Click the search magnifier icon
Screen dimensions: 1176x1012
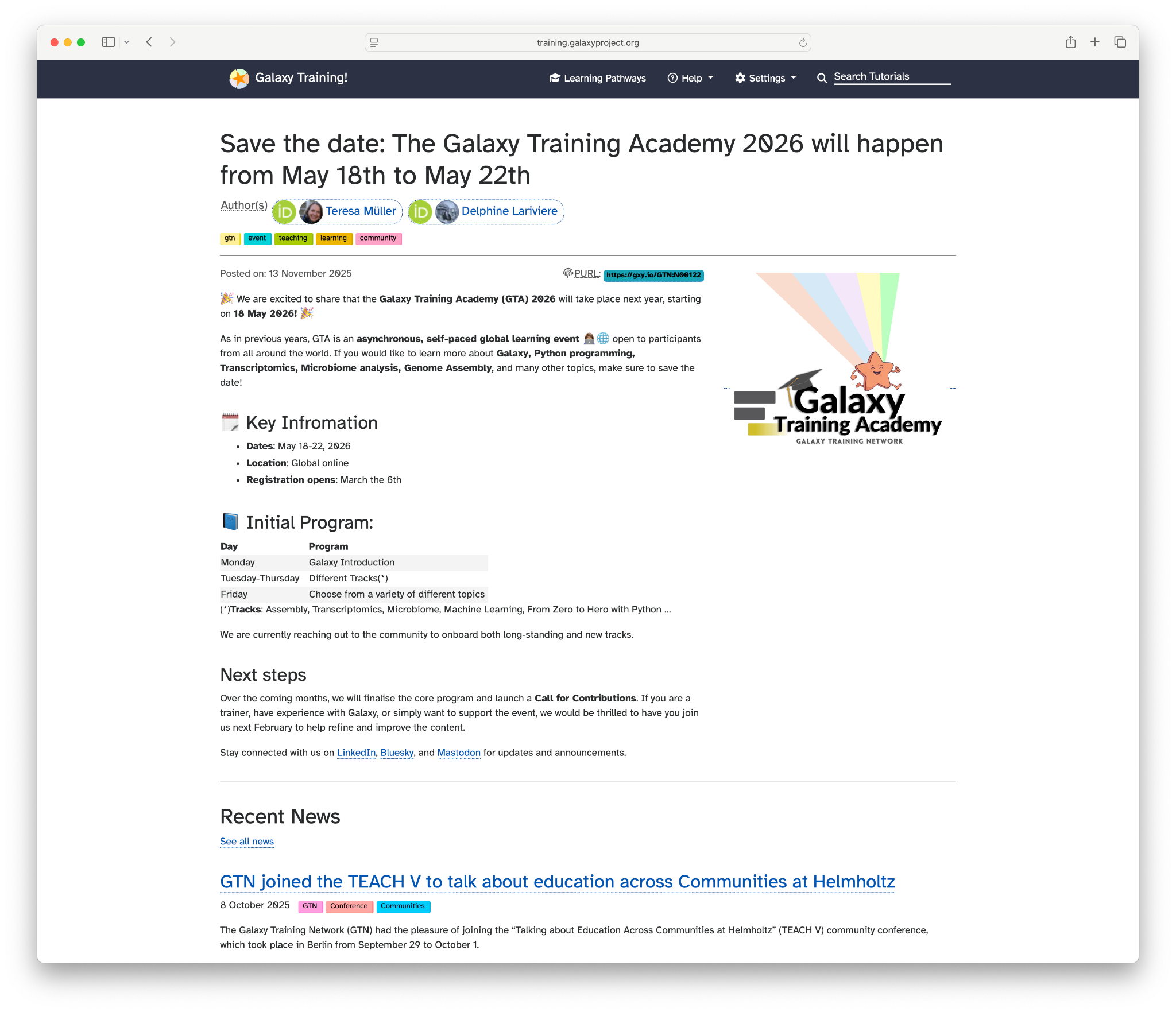click(x=822, y=78)
